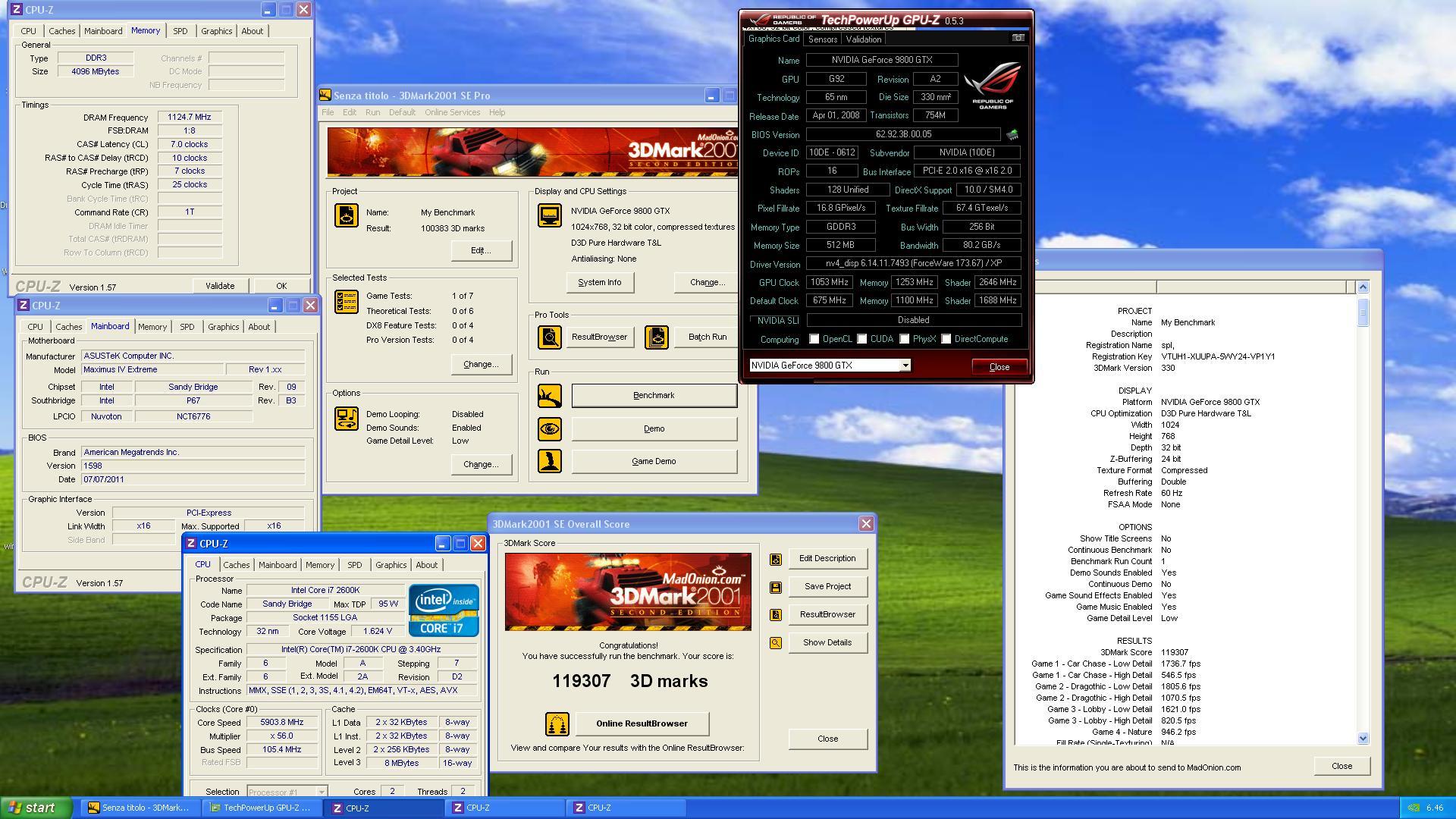Open the Processor #1 selection dropdown
Viewport: 1456px width, 819px height.
(322, 792)
